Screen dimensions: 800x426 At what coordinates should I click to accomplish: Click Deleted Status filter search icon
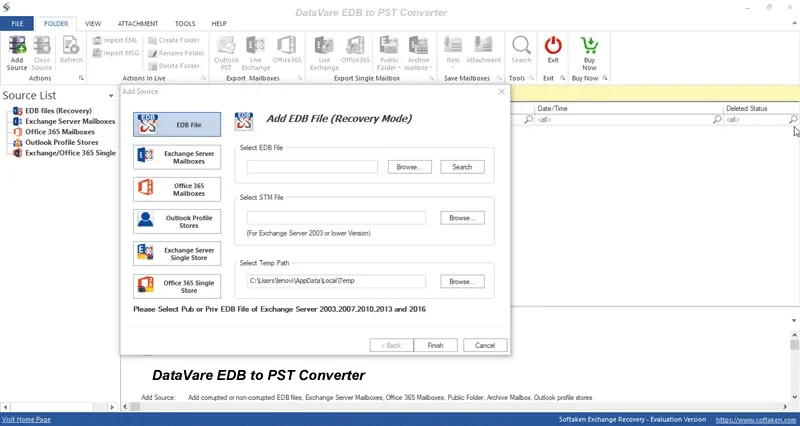793,119
